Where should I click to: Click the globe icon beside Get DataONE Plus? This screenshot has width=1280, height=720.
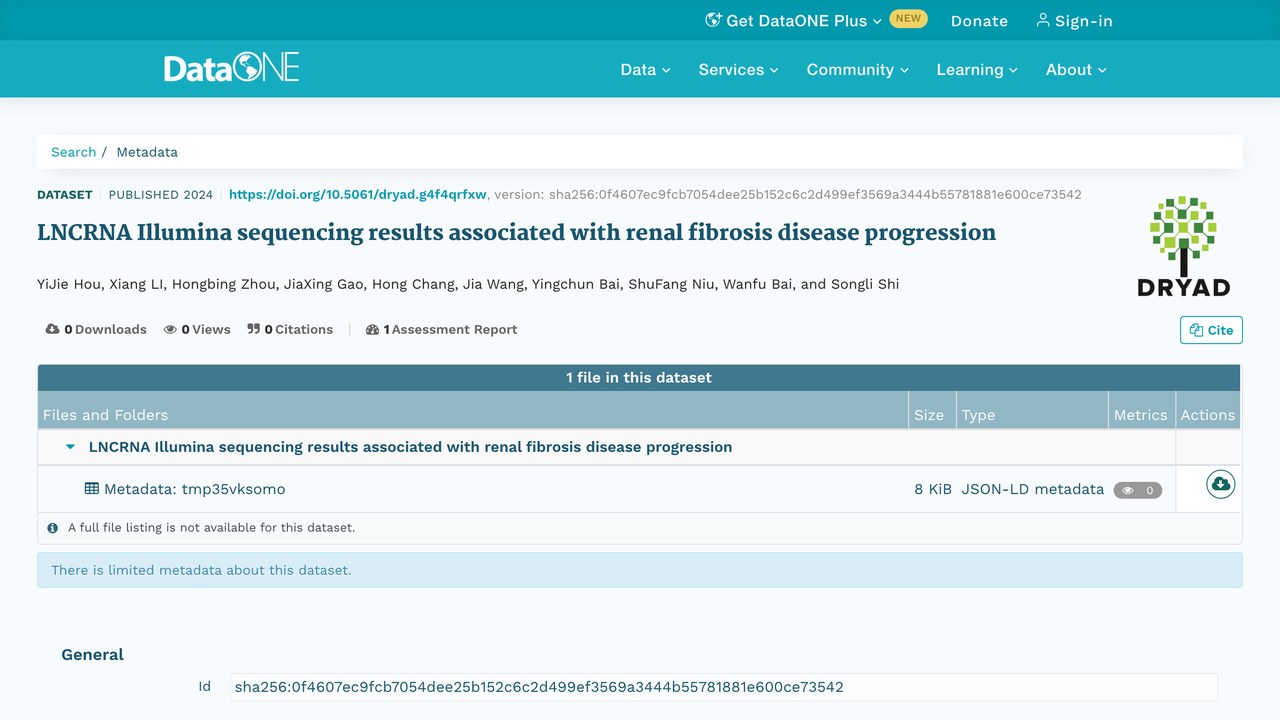click(713, 20)
